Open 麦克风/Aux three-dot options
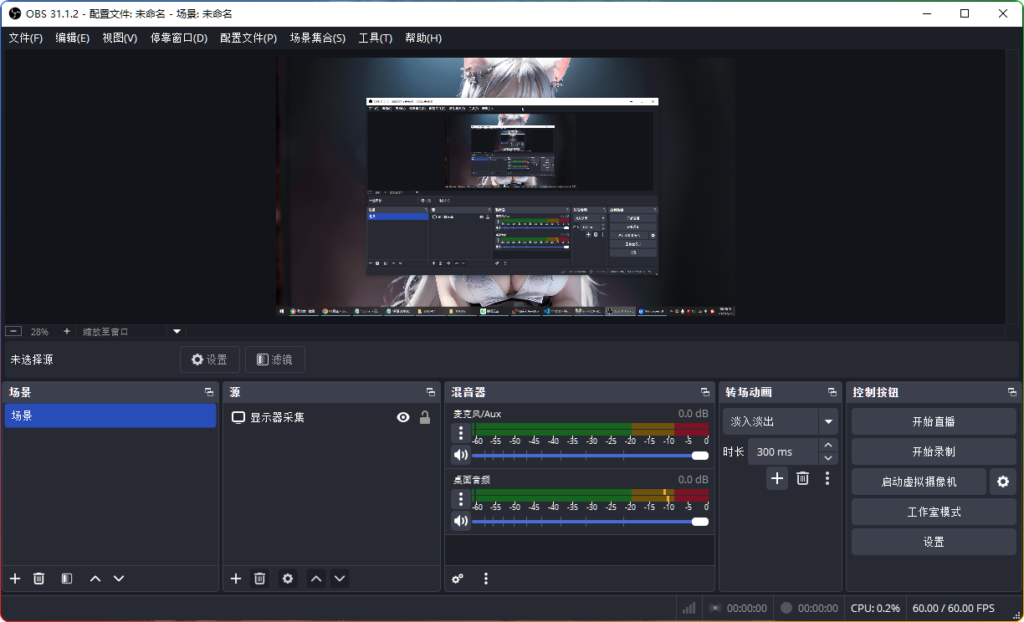The width and height of the screenshot is (1024, 622). pos(461,433)
